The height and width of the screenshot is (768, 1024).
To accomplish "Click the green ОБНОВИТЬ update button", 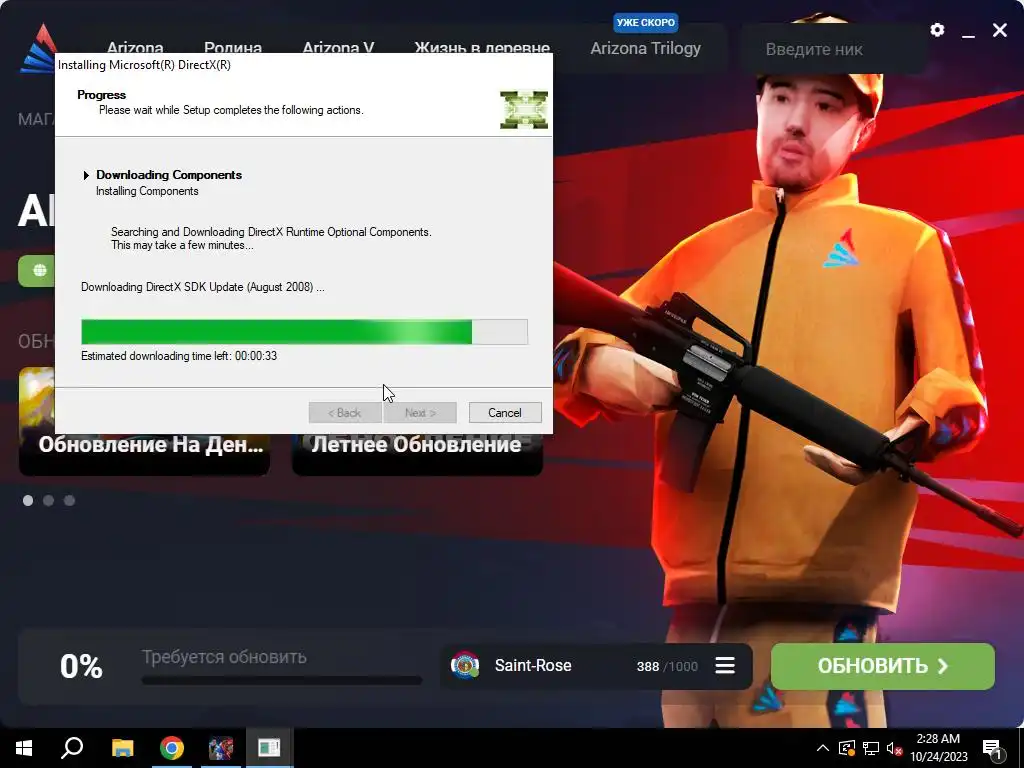I will [882, 666].
